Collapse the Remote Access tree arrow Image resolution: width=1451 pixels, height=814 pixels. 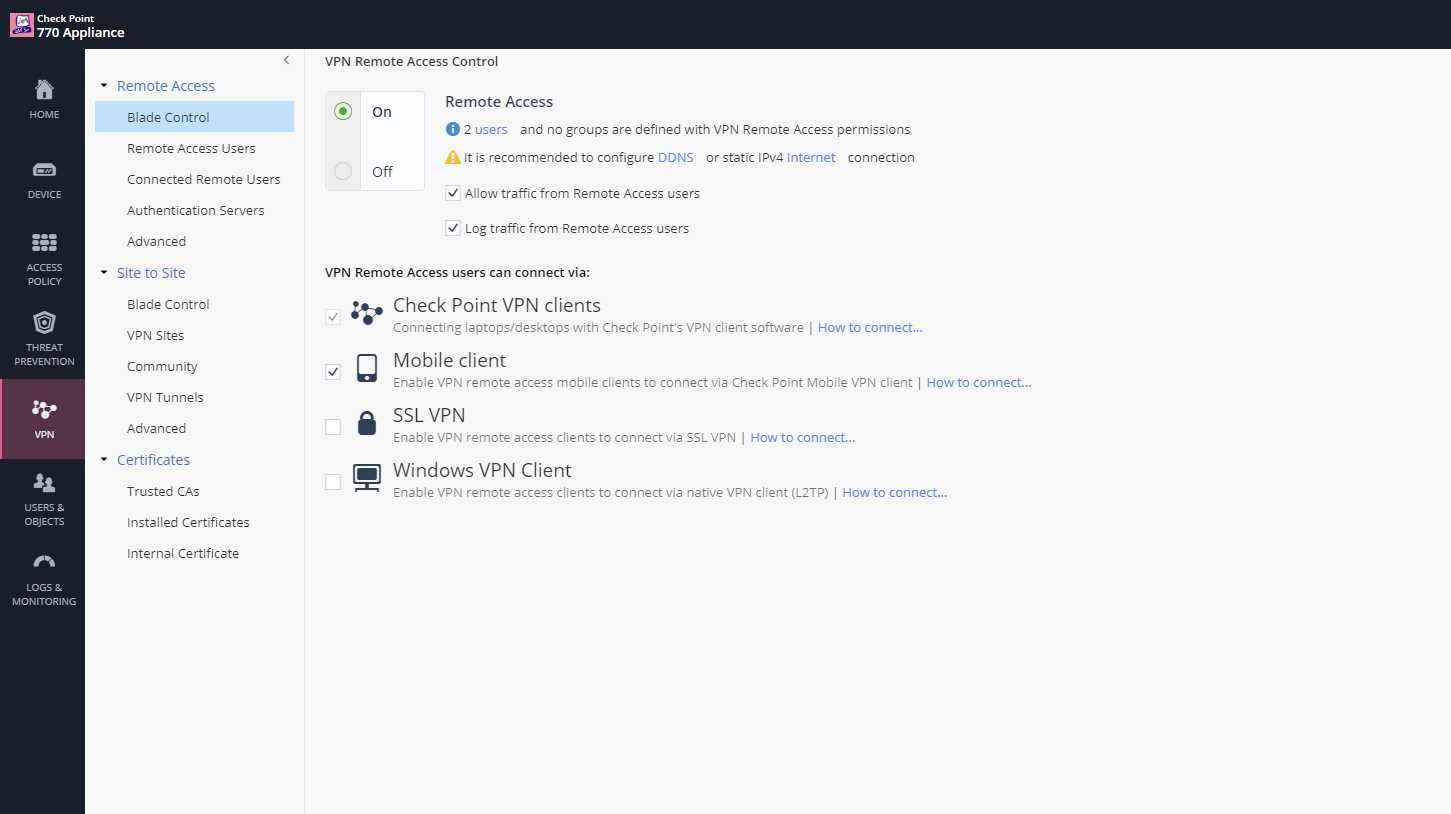[x=104, y=86]
